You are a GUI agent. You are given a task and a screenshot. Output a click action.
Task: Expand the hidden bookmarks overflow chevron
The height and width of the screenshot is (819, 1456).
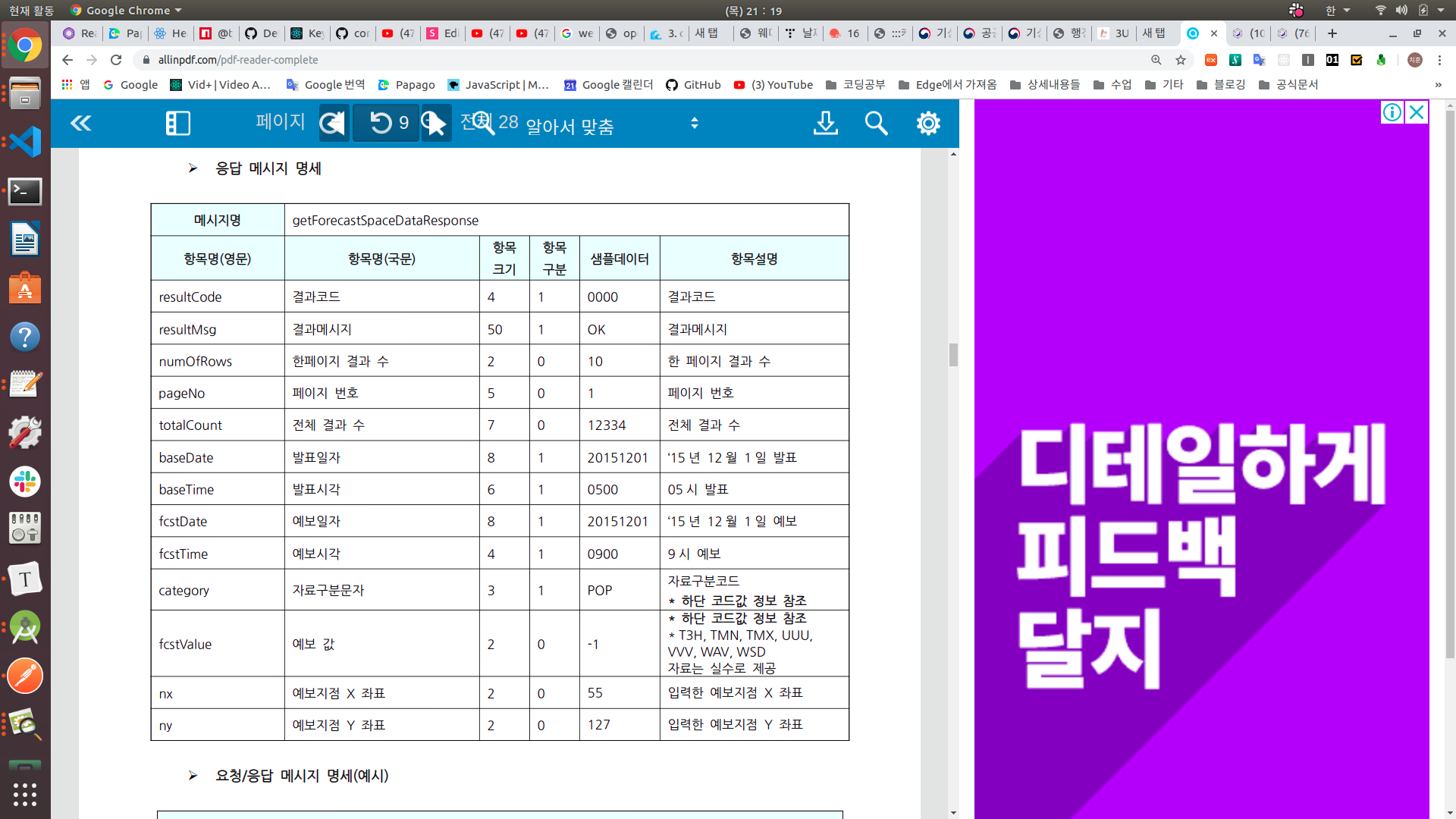[x=1438, y=85]
